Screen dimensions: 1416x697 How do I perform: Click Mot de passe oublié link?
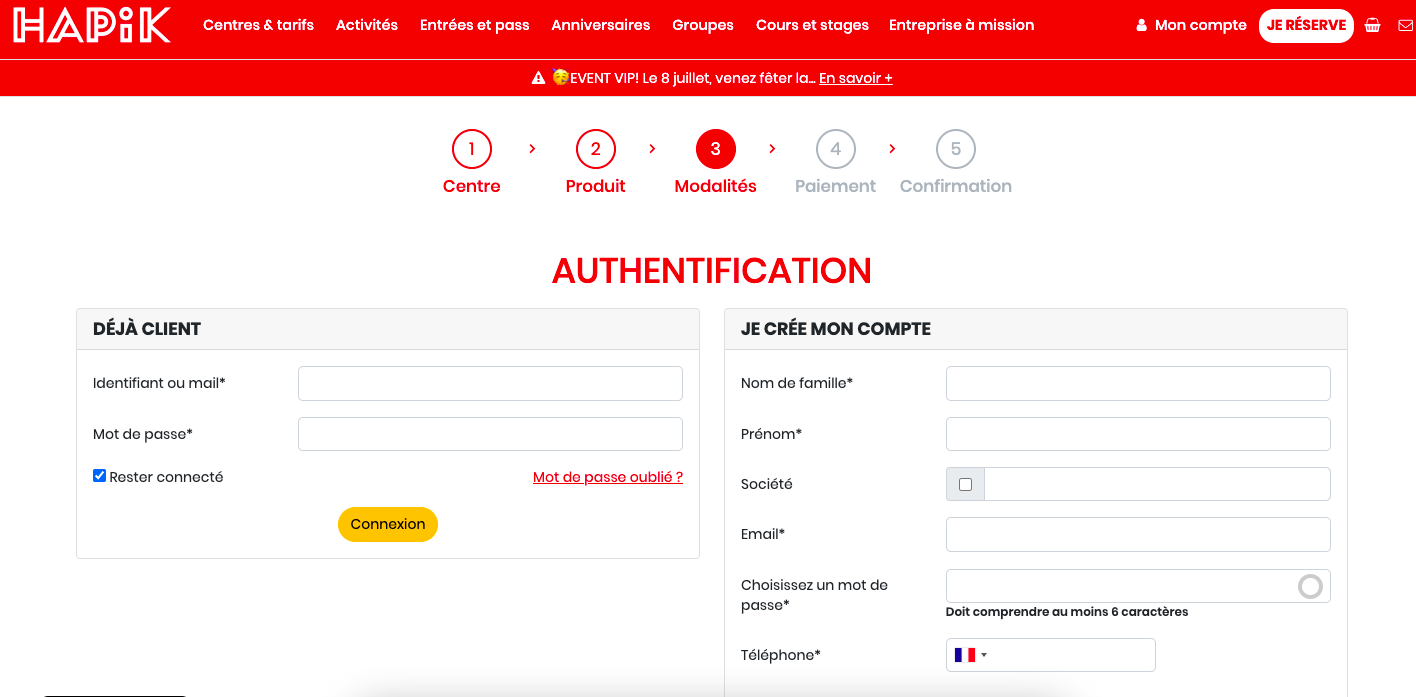608,477
